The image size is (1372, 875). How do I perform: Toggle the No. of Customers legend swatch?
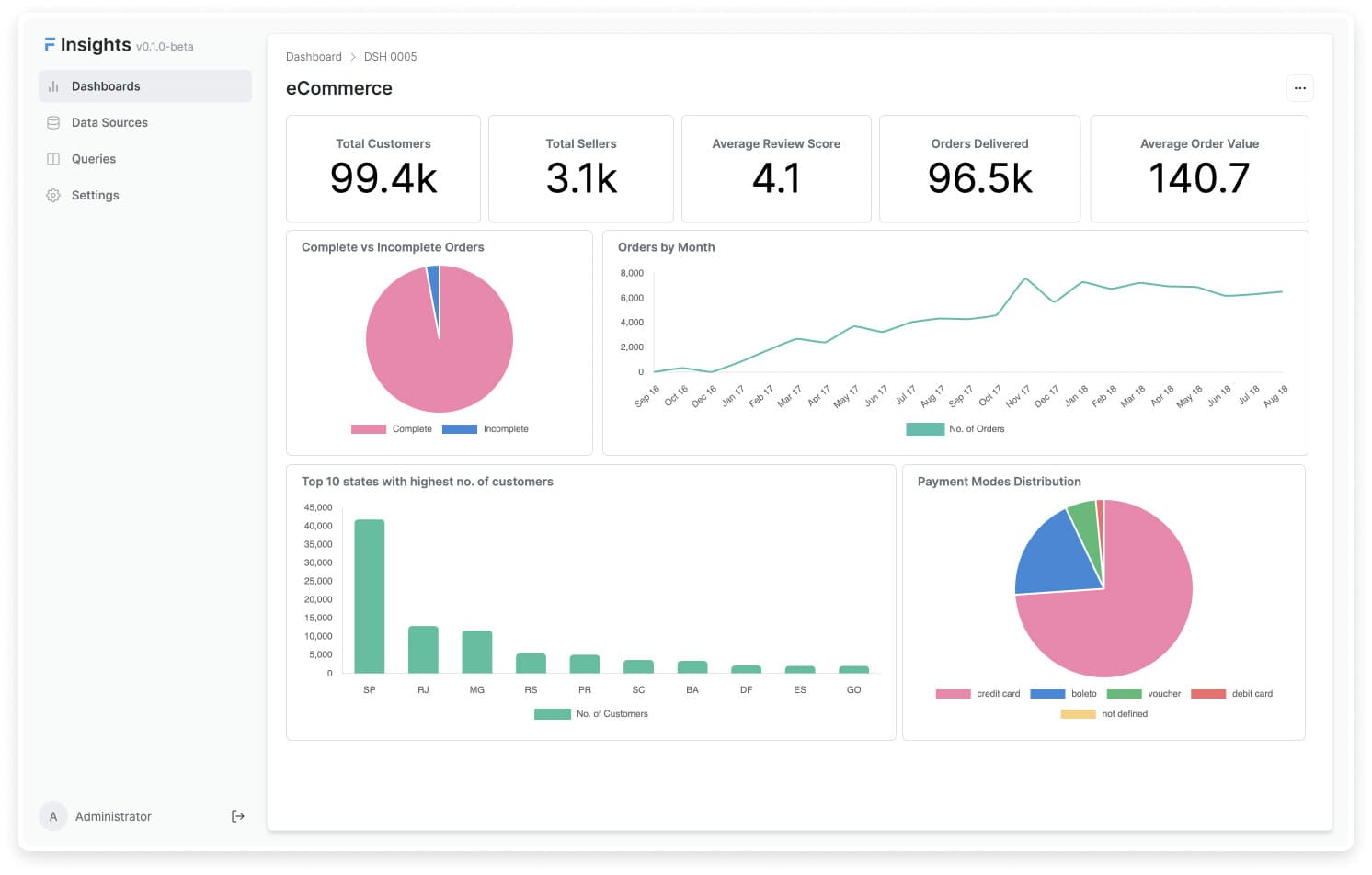553,714
